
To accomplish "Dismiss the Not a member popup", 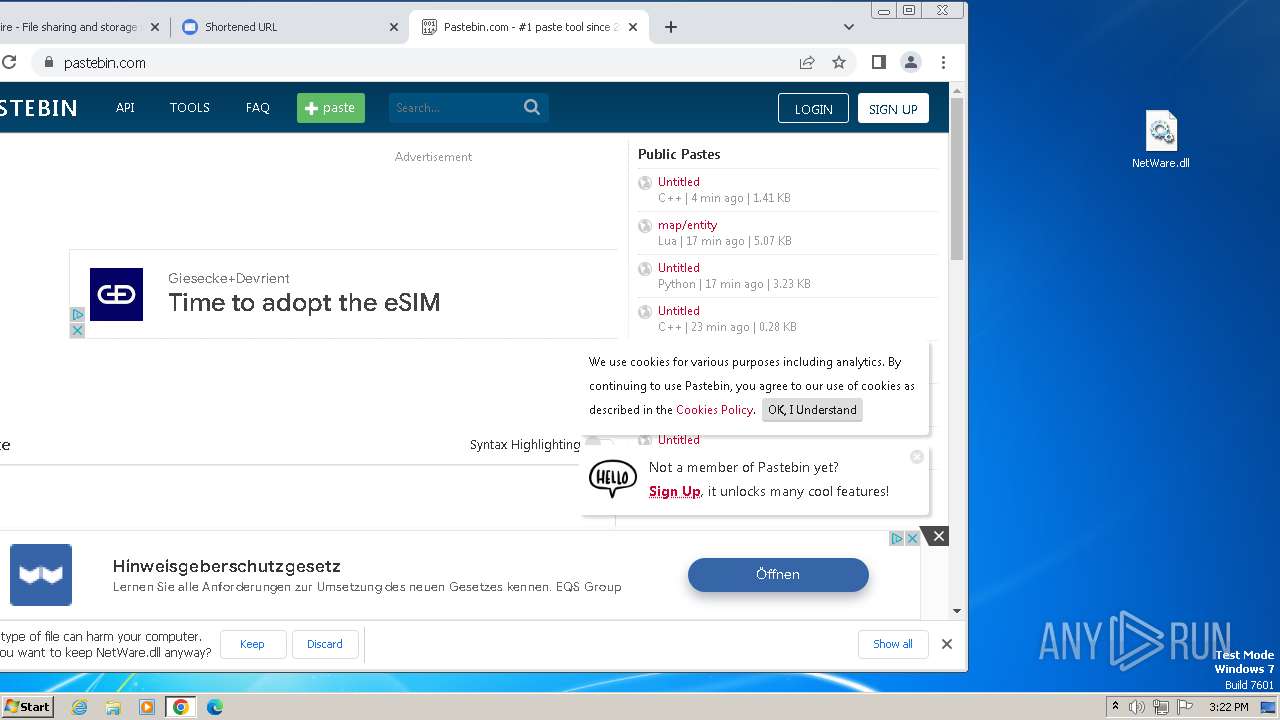I will point(917,457).
